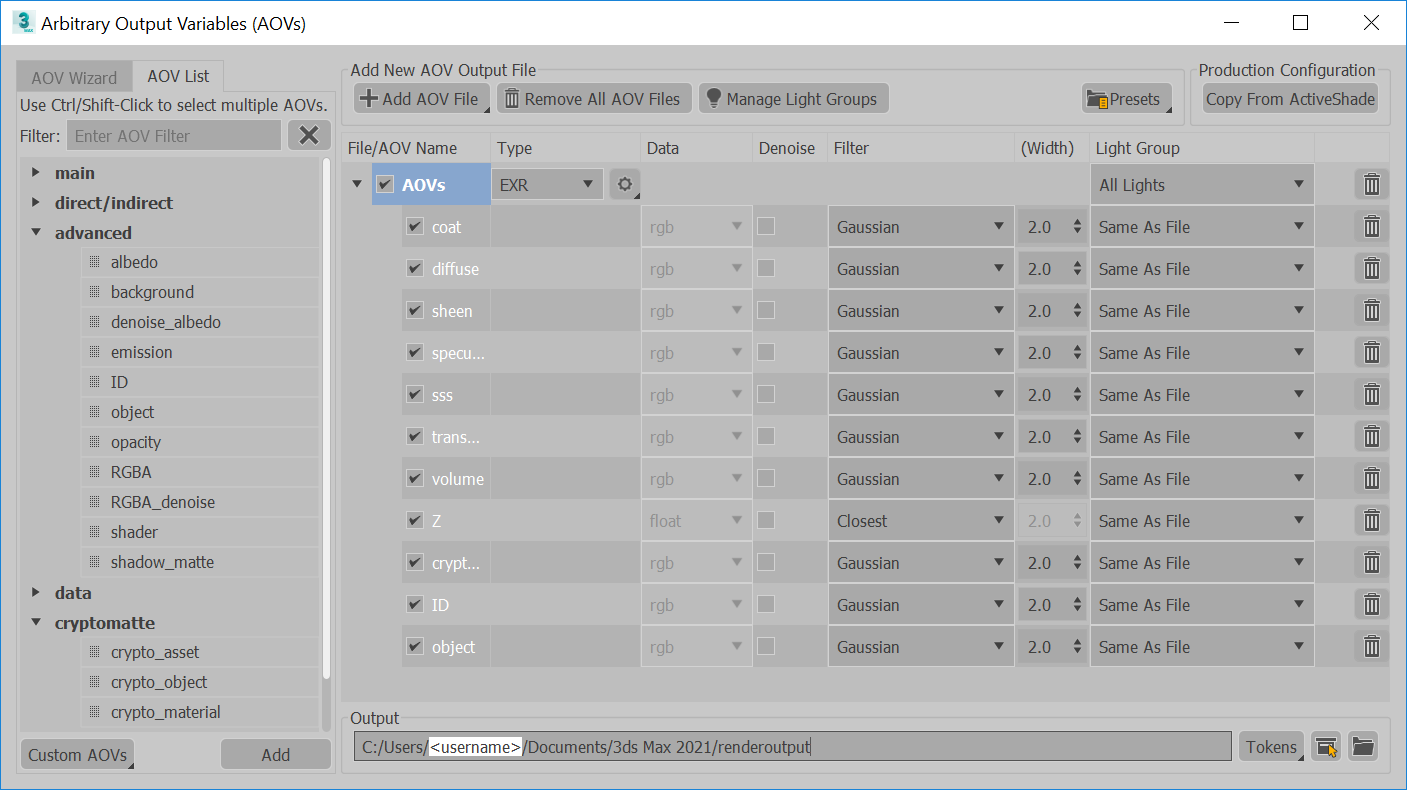The image size is (1407, 790).
Task: Expand the main group in the AOV list
Action: pos(37,173)
